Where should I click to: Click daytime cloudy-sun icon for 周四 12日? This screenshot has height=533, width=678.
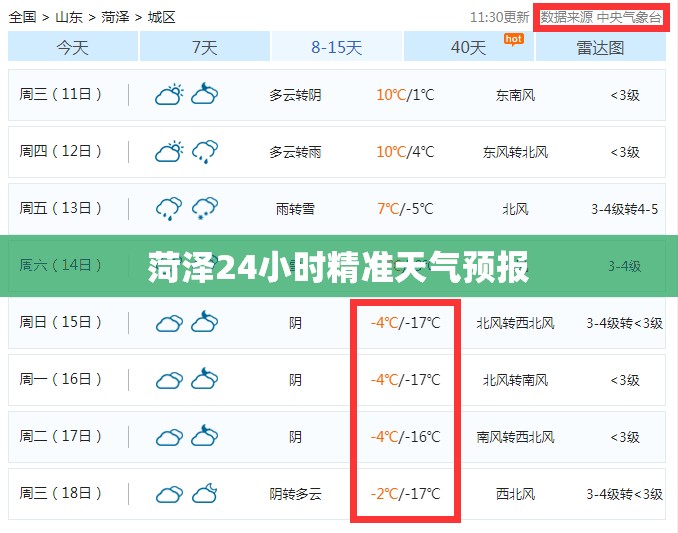coord(169,151)
